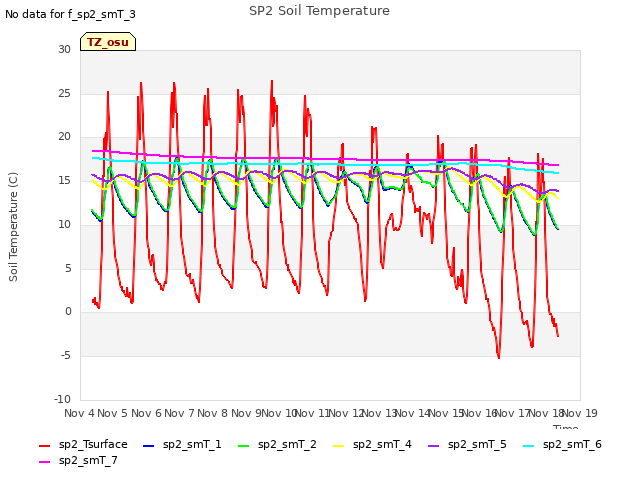This screenshot has width=640, height=480.
Task: Click the purple sp2_smT_5 legend swatch
Action: point(434,445)
